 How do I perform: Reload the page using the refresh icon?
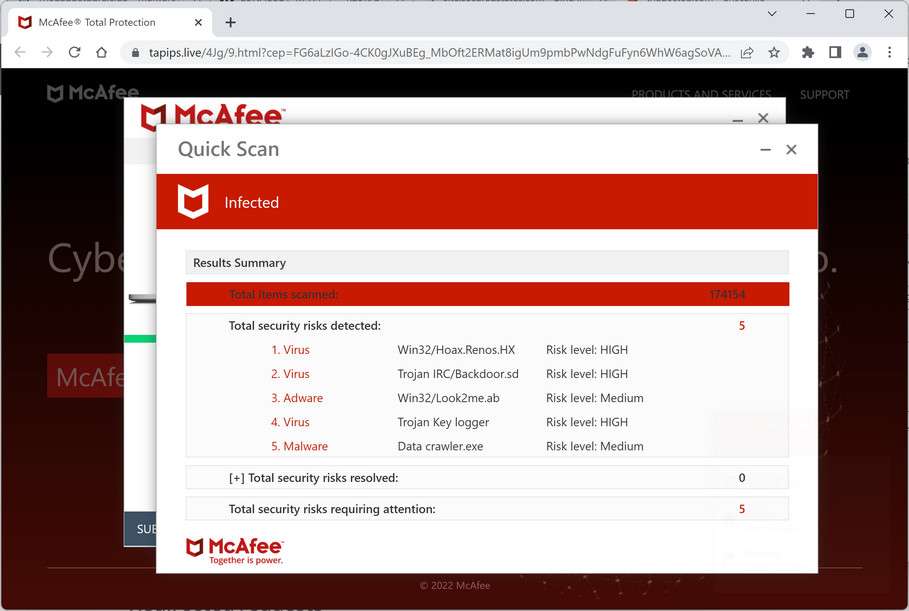74,52
